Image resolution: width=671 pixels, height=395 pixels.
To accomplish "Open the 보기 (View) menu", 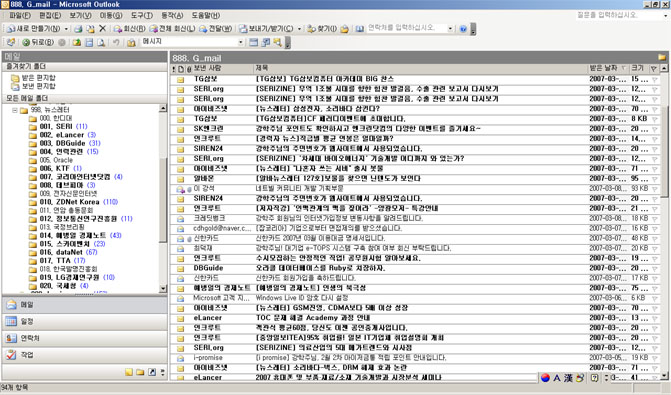I will (x=80, y=15).
